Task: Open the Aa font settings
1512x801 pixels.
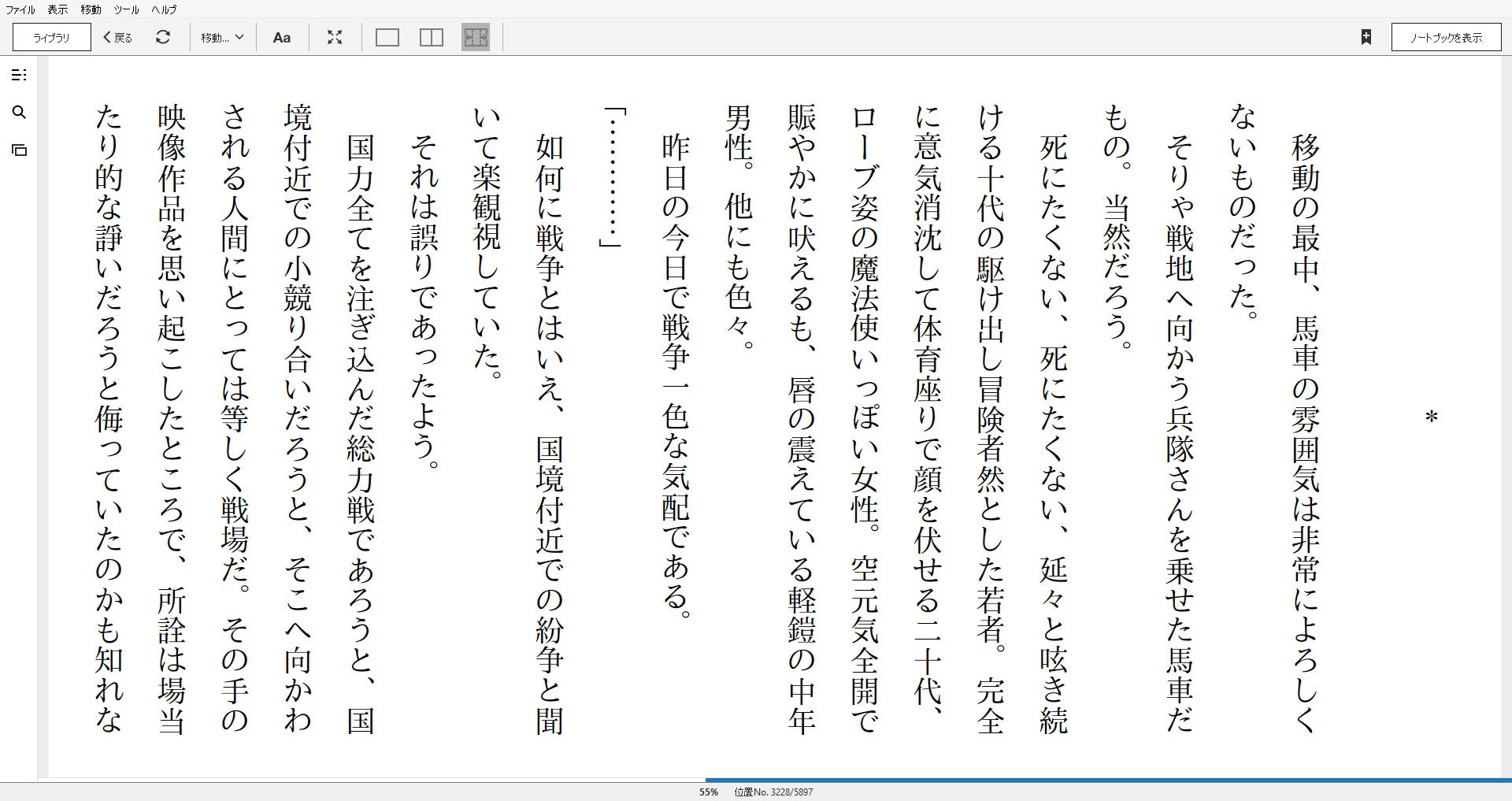Action: (x=282, y=37)
